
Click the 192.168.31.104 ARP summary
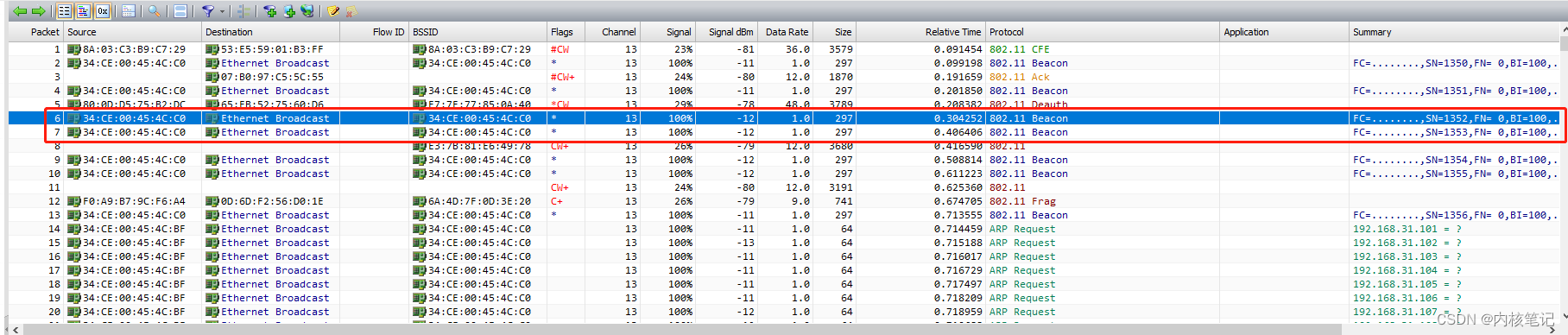[1407, 270]
